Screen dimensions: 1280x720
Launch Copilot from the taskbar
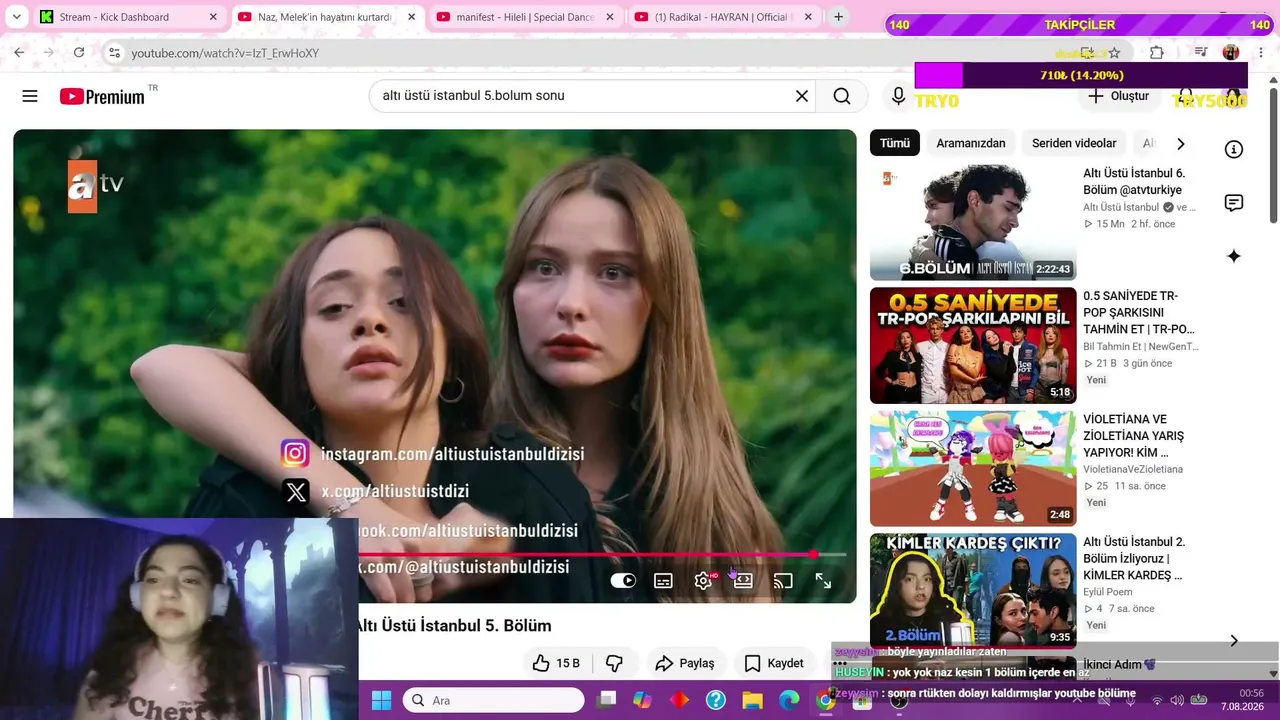pyautogui.click(x=643, y=700)
